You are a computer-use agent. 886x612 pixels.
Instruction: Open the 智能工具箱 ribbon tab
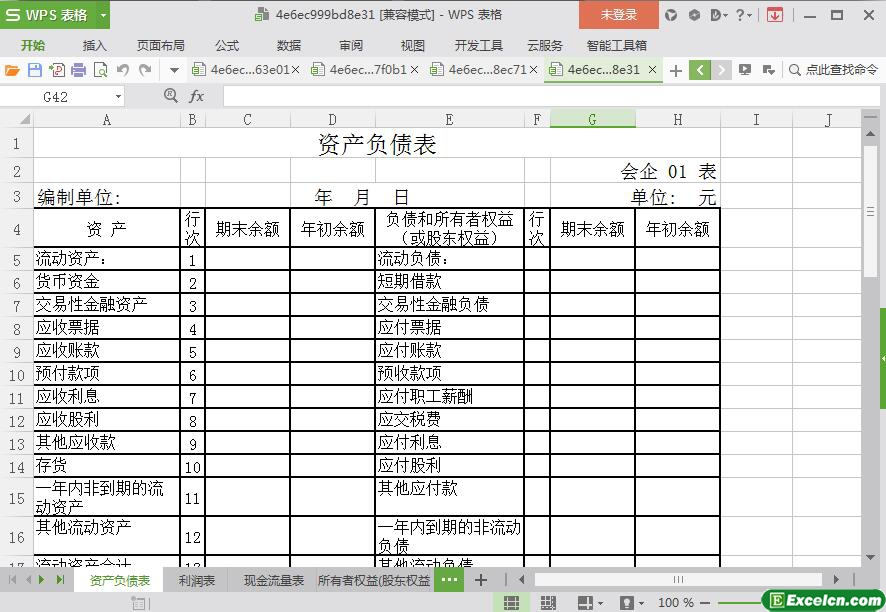(616, 45)
